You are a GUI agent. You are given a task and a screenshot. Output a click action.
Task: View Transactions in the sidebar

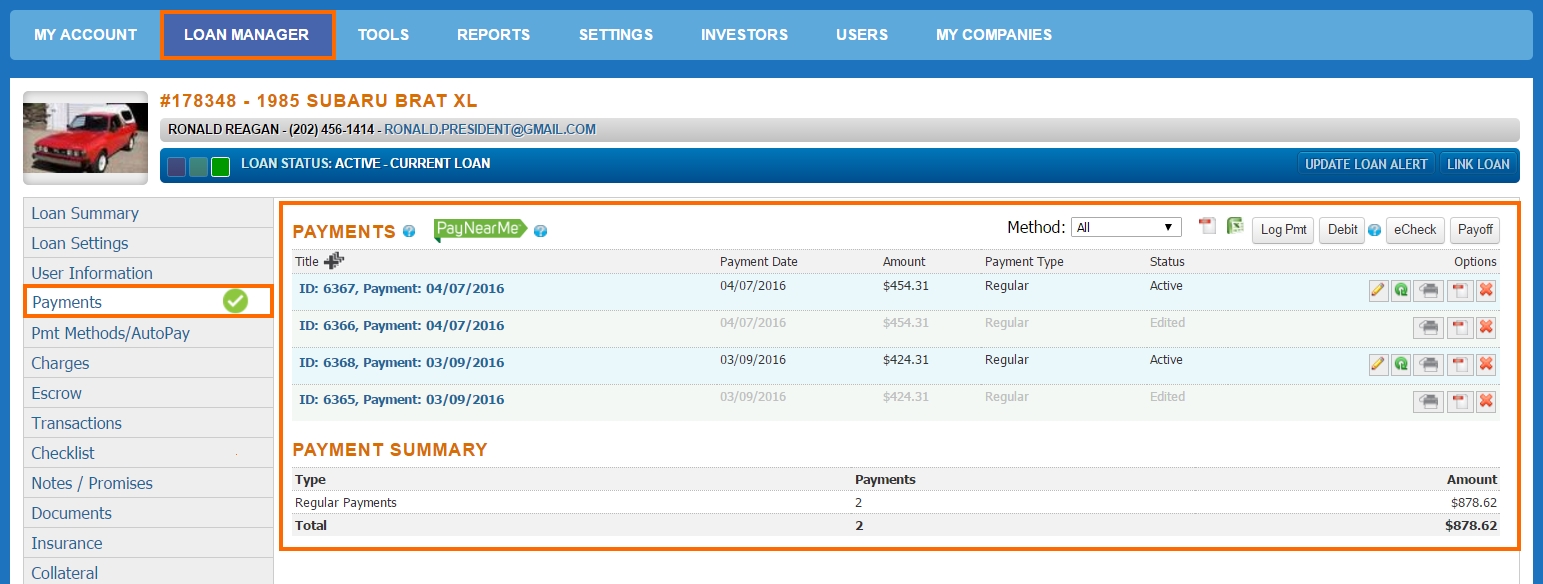click(x=148, y=423)
